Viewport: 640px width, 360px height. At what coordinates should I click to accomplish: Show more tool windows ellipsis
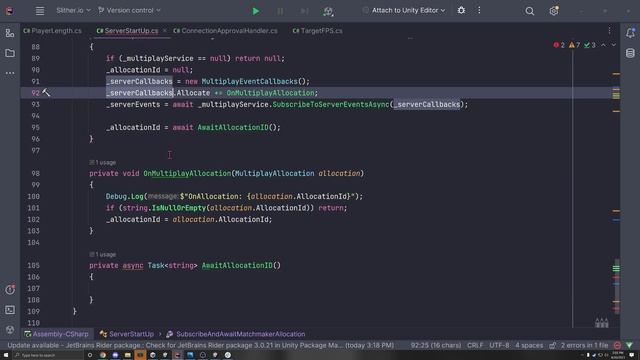click(10, 73)
